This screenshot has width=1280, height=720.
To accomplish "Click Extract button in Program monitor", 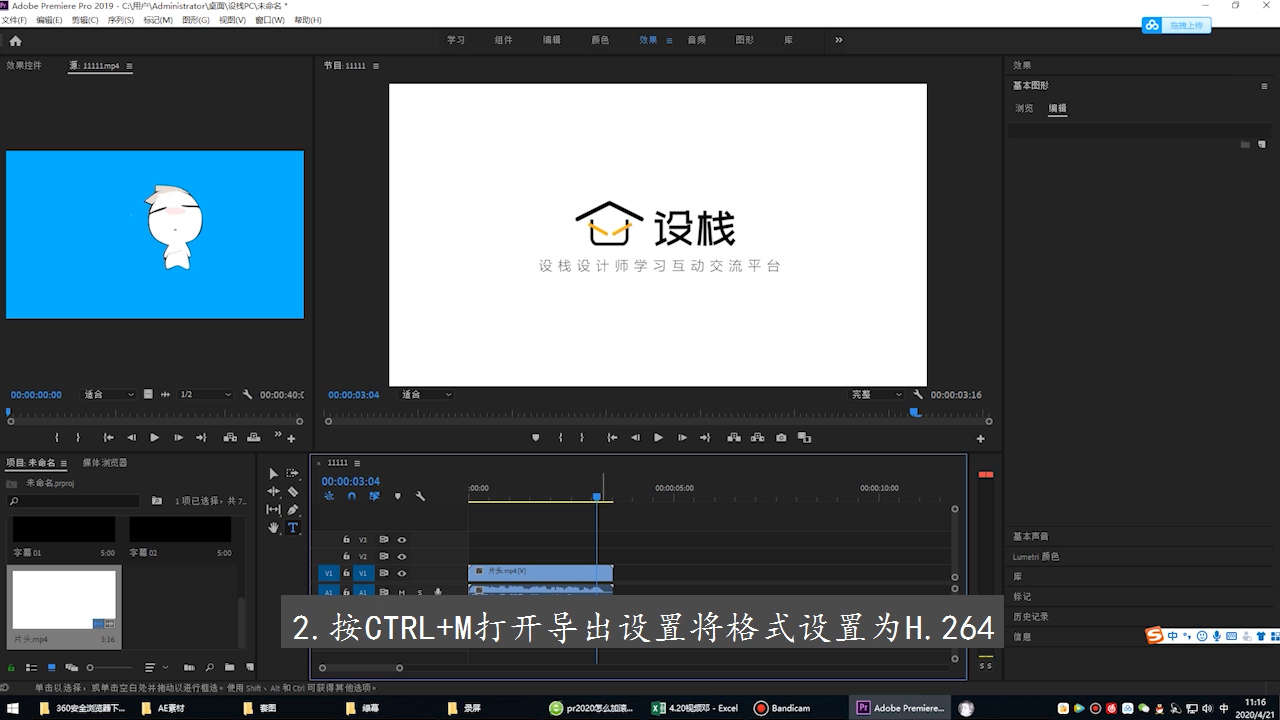I will click(x=757, y=437).
